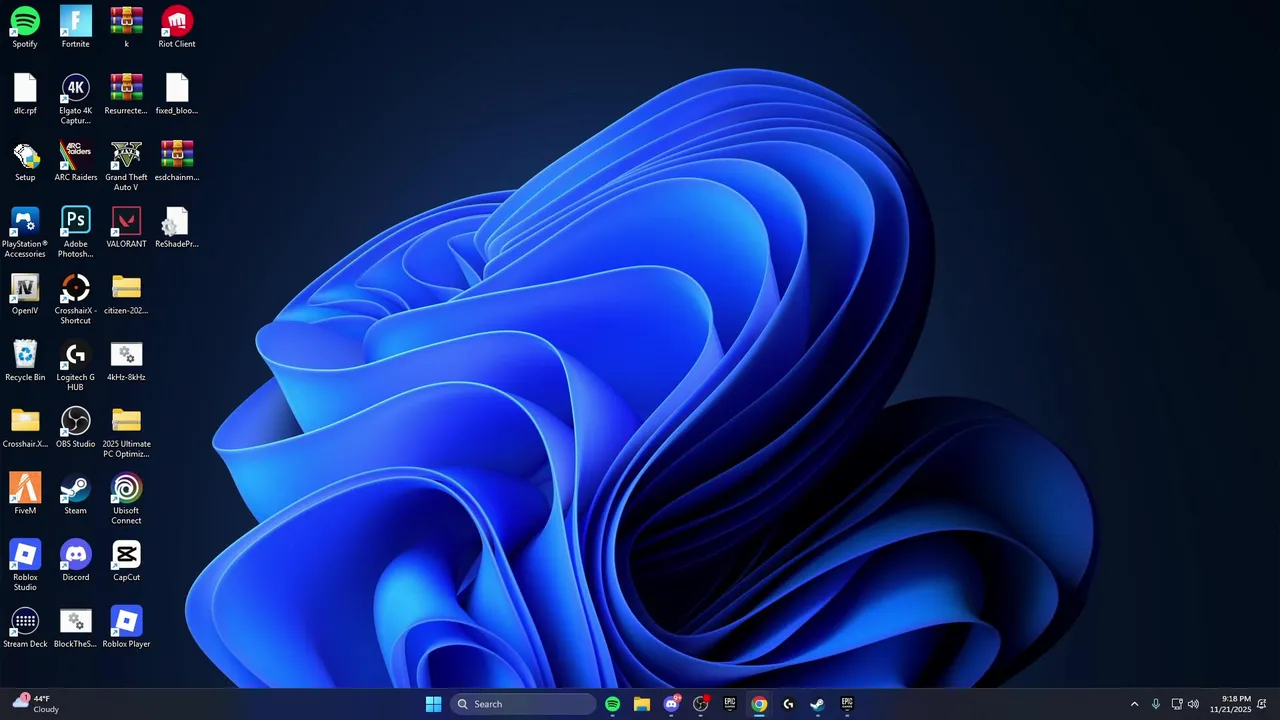
Task: Click the esdchainm archive icon
Action: point(176,161)
